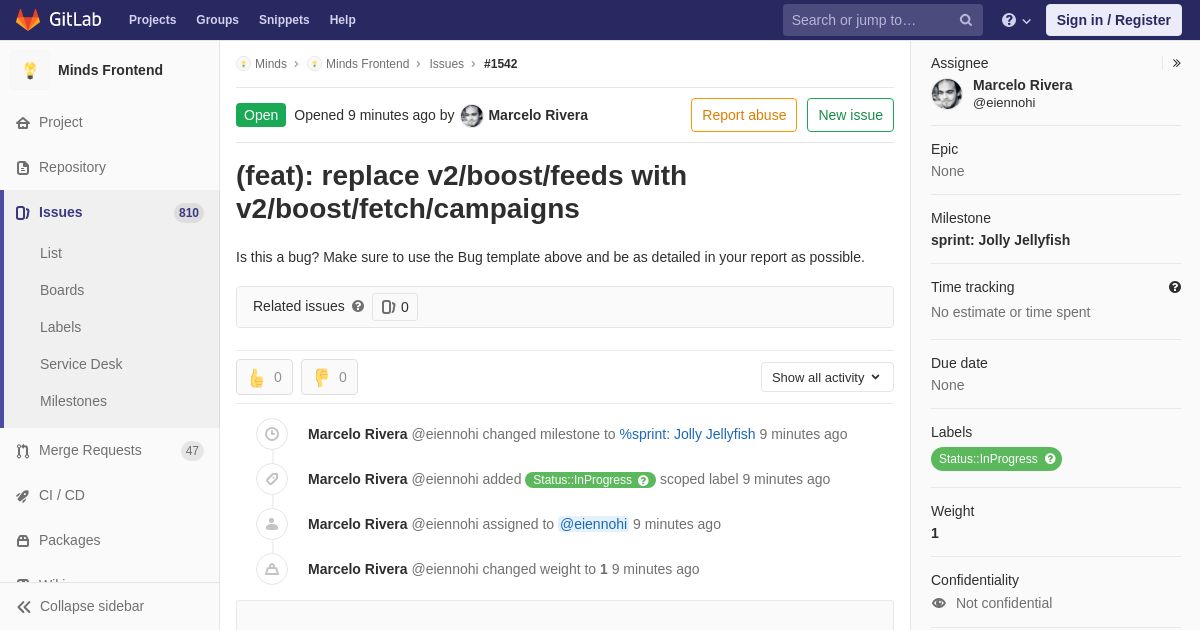This screenshot has width=1200, height=630.
Task: Click the New issue button
Action: [x=850, y=115]
